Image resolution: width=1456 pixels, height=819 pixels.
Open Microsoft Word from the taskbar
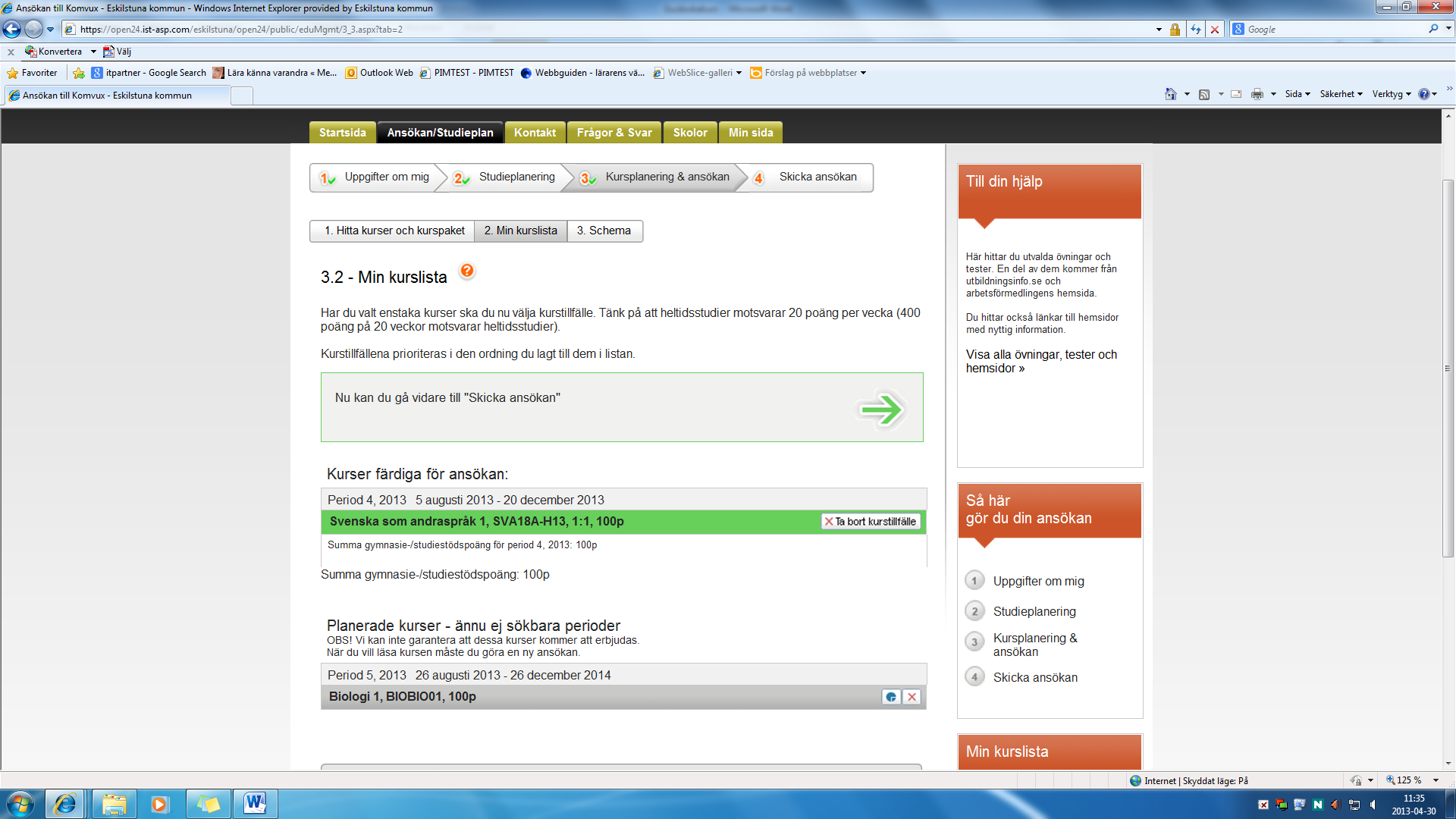pyautogui.click(x=255, y=804)
